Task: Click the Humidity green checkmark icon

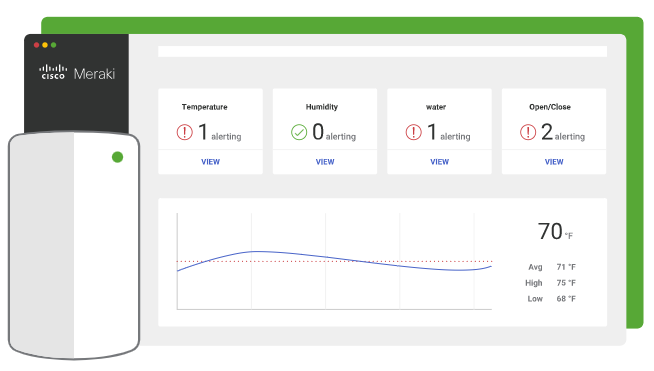Action: point(299,132)
